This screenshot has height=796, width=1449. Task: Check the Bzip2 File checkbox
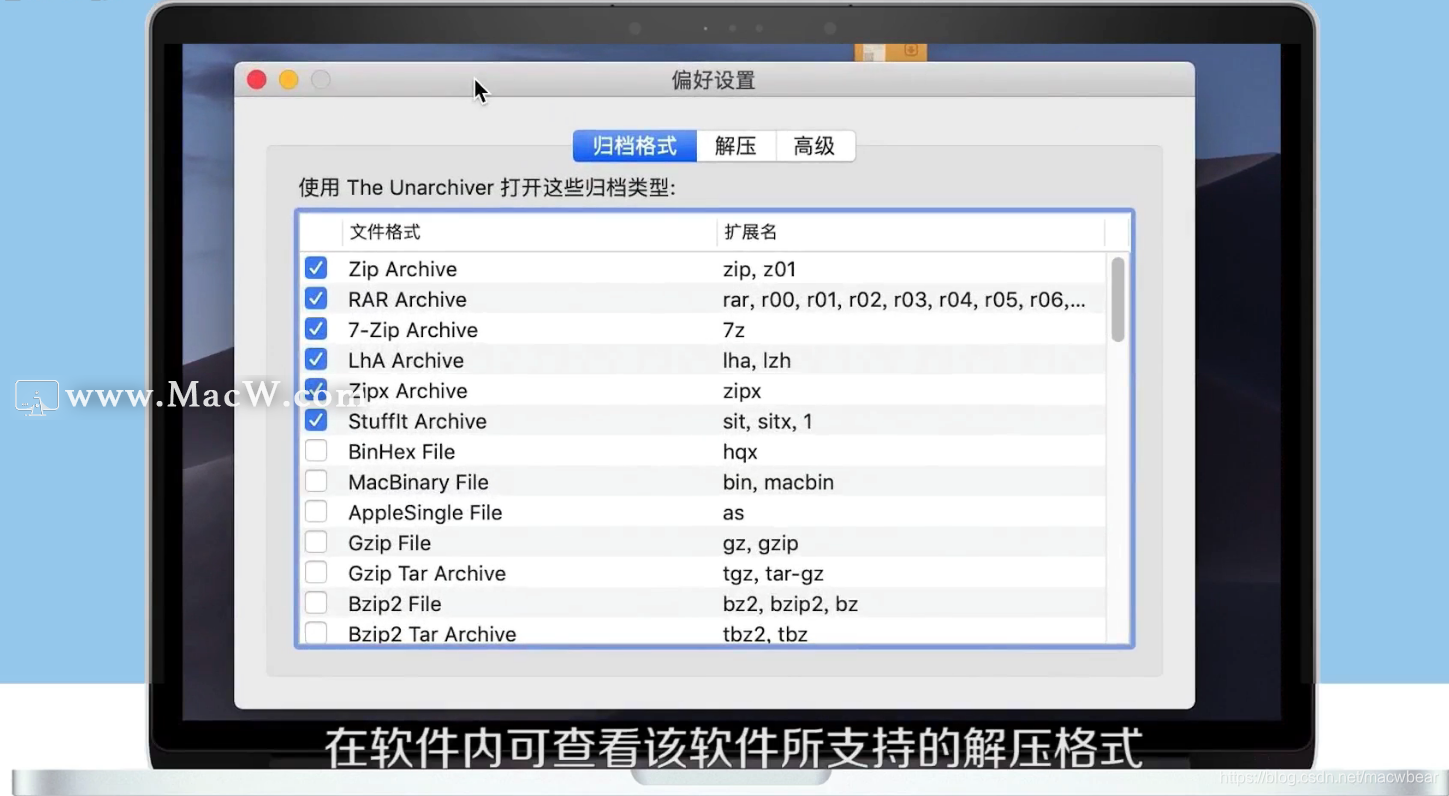316,603
